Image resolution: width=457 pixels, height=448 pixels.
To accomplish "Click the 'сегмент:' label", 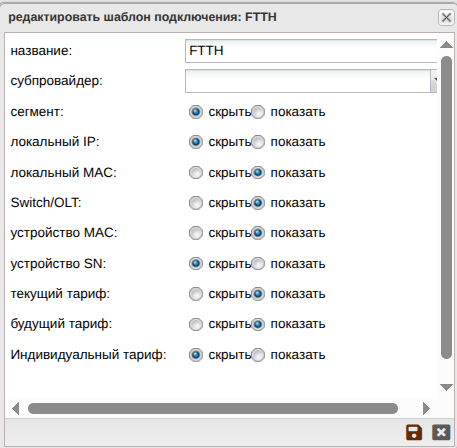I will [x=37, y=112].
